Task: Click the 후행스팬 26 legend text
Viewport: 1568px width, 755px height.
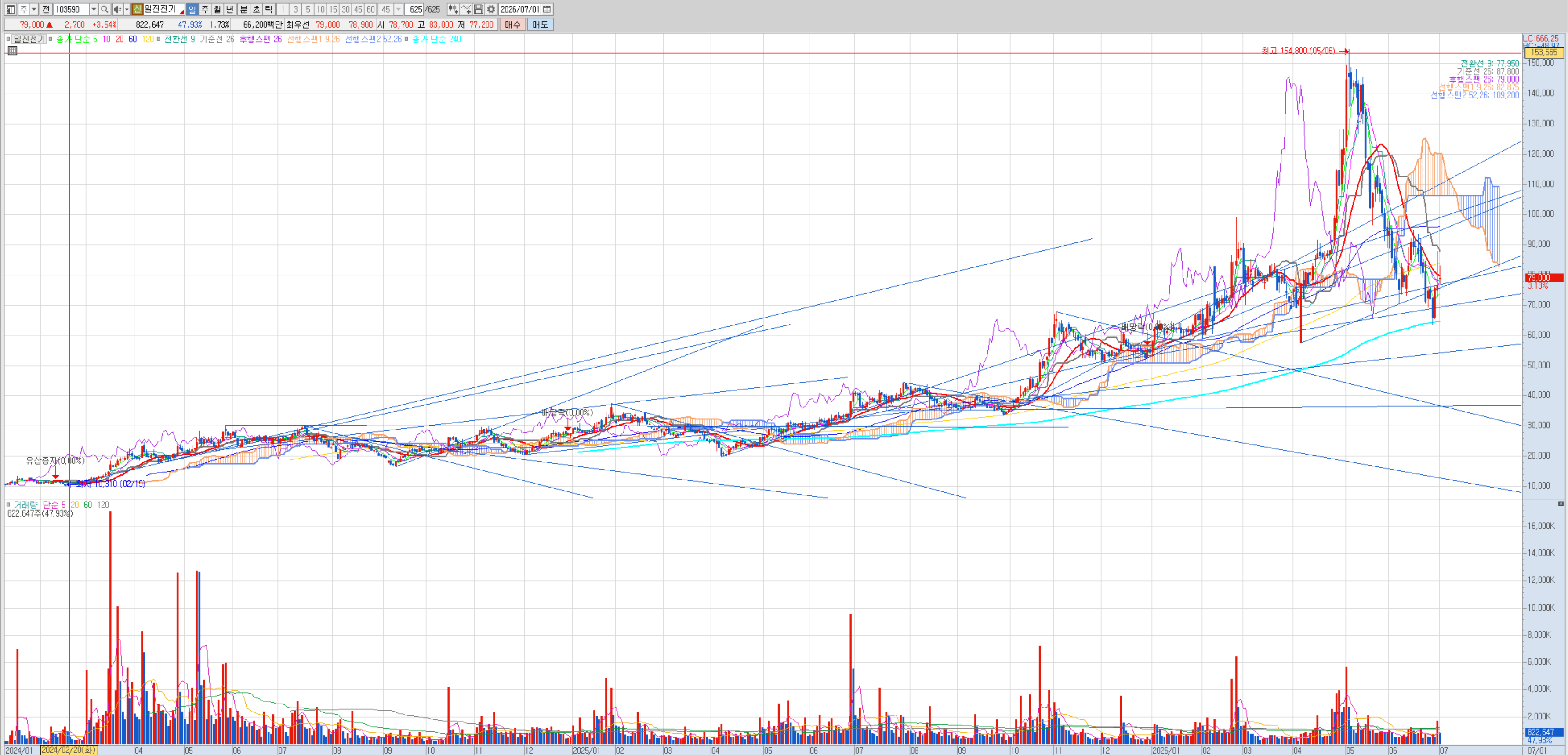Action: click(x=261, y=39)
